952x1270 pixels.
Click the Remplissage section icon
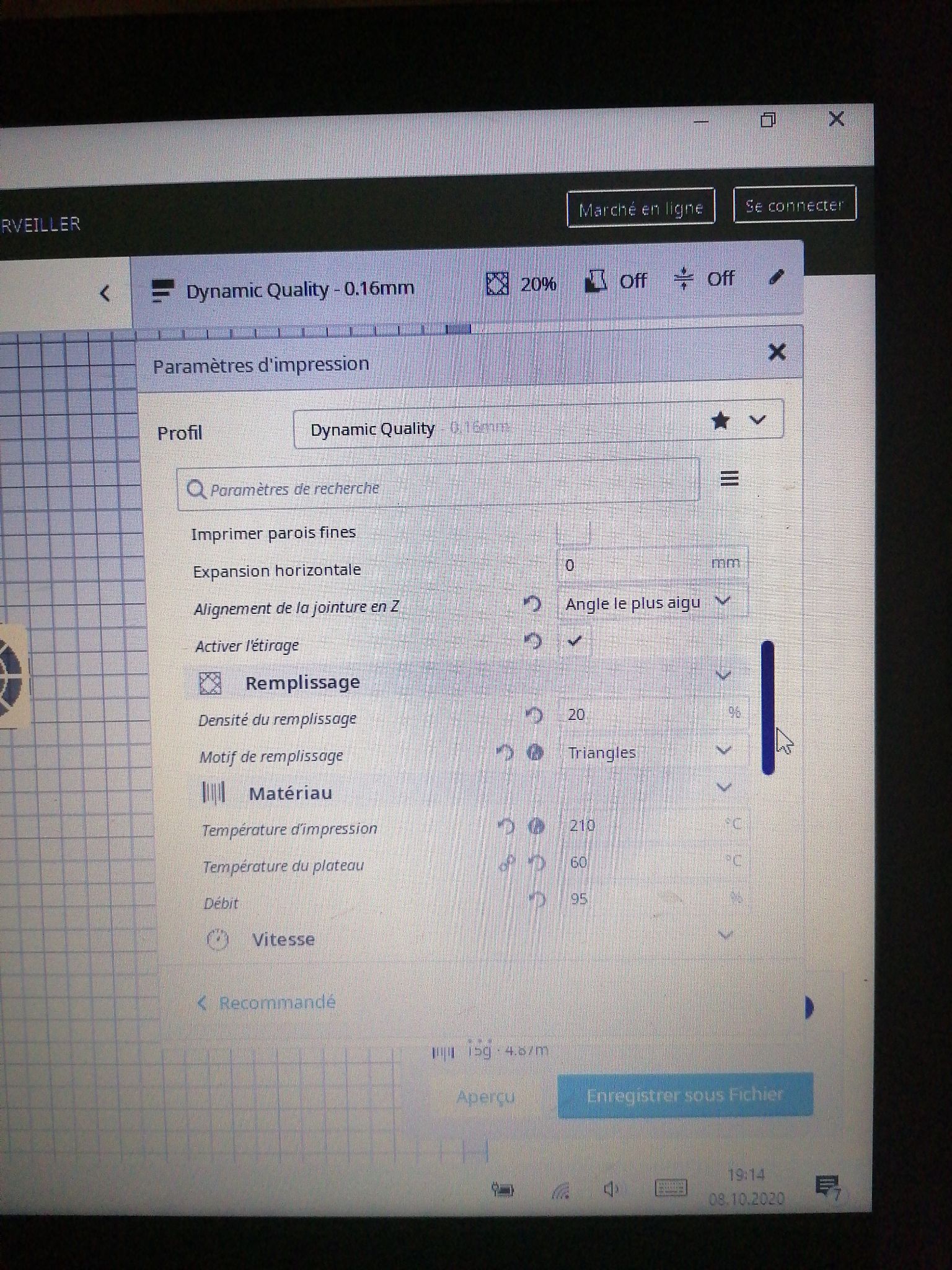pyautogui.click(x=210, y=683)
